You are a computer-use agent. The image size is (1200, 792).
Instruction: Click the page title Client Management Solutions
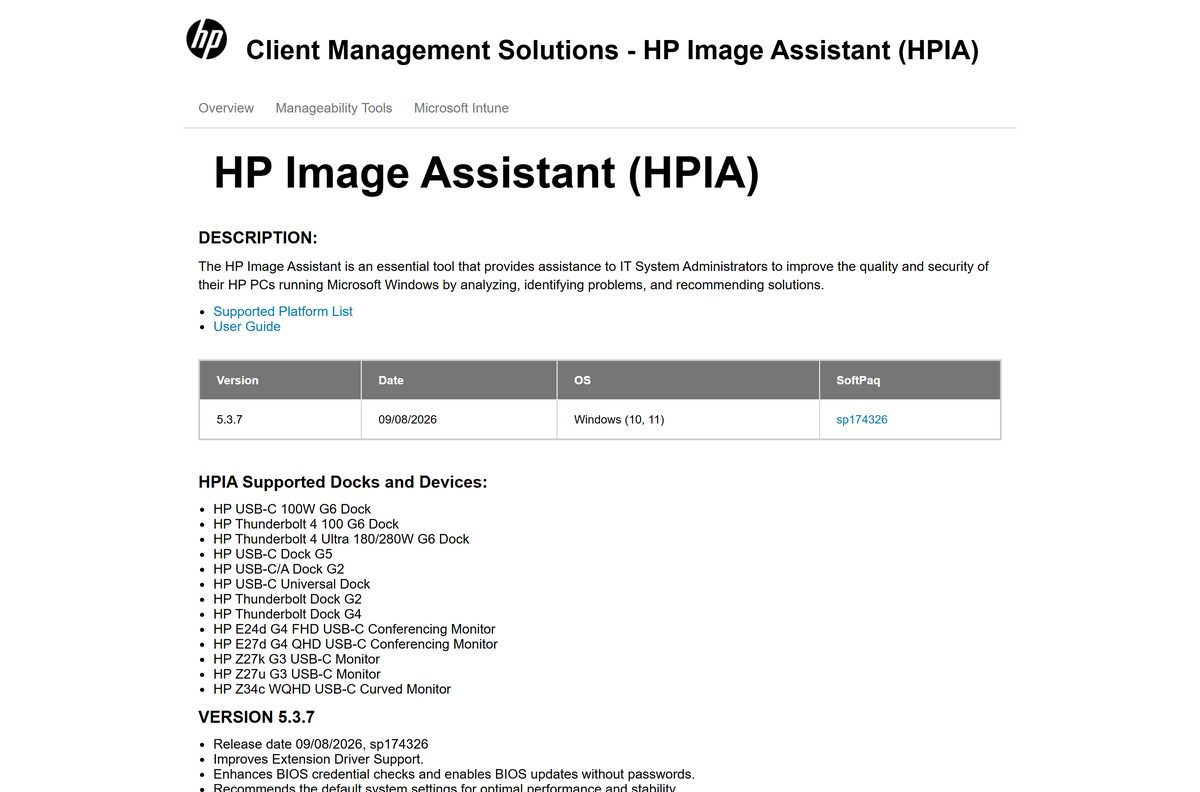click(612, 50)
